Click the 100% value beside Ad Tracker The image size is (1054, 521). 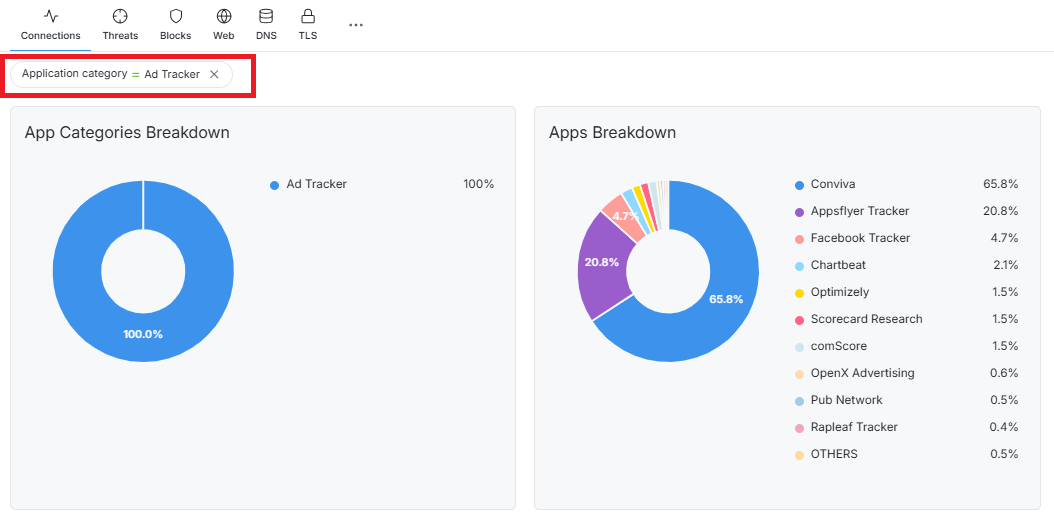point(479,184)
